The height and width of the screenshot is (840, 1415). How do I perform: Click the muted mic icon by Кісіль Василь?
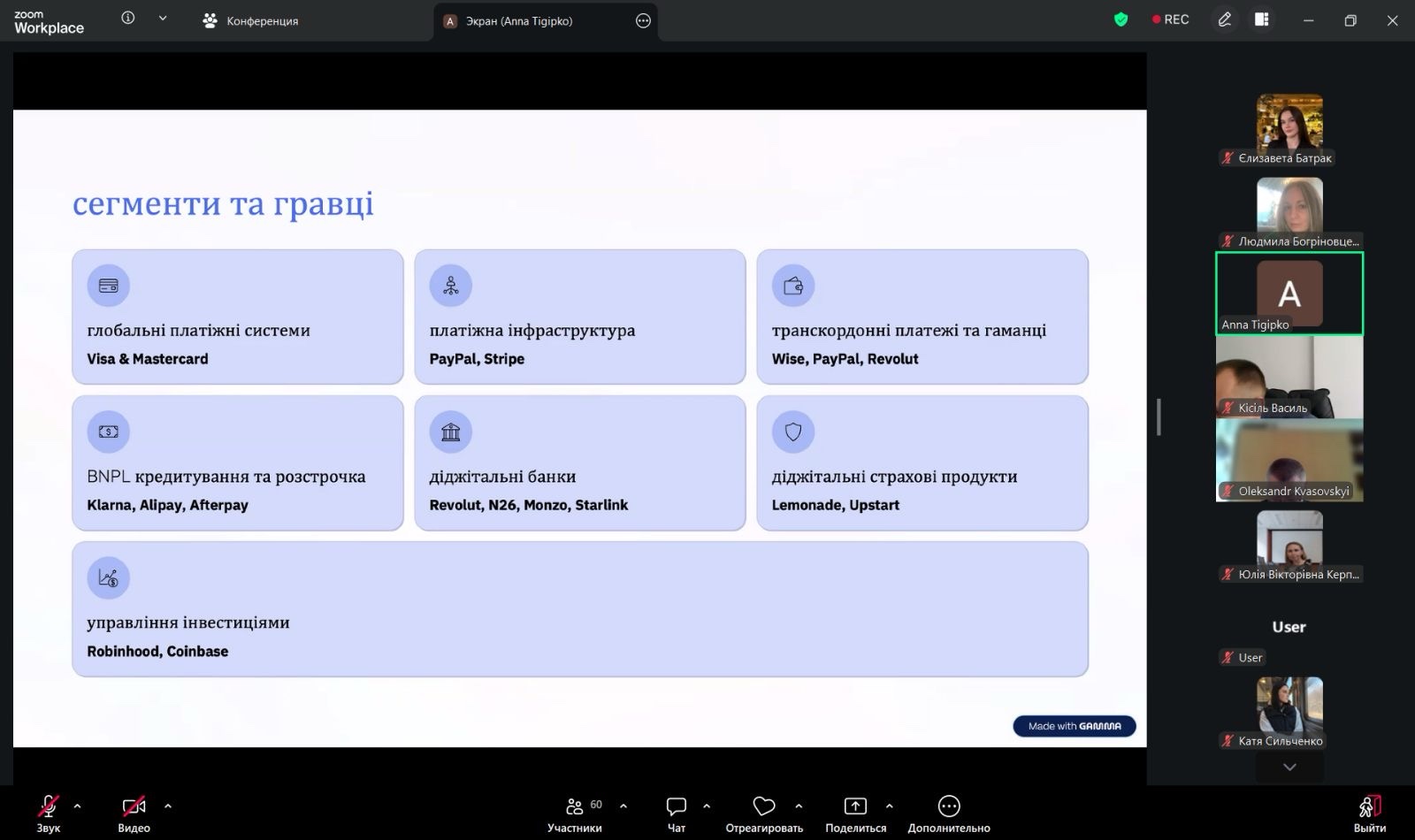pyautogui.click(x=1228, y=408)
